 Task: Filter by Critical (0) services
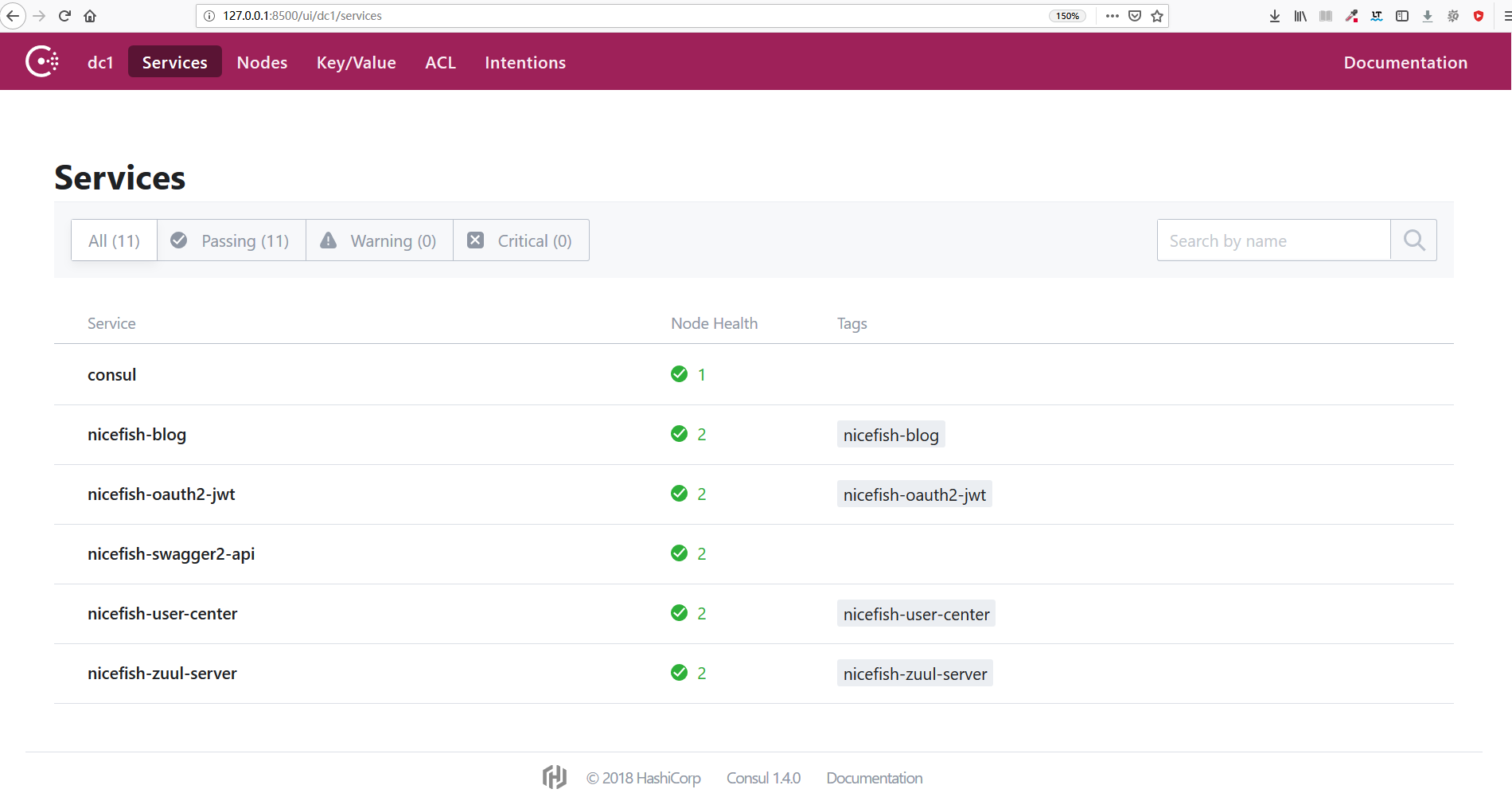pos(521,240)
